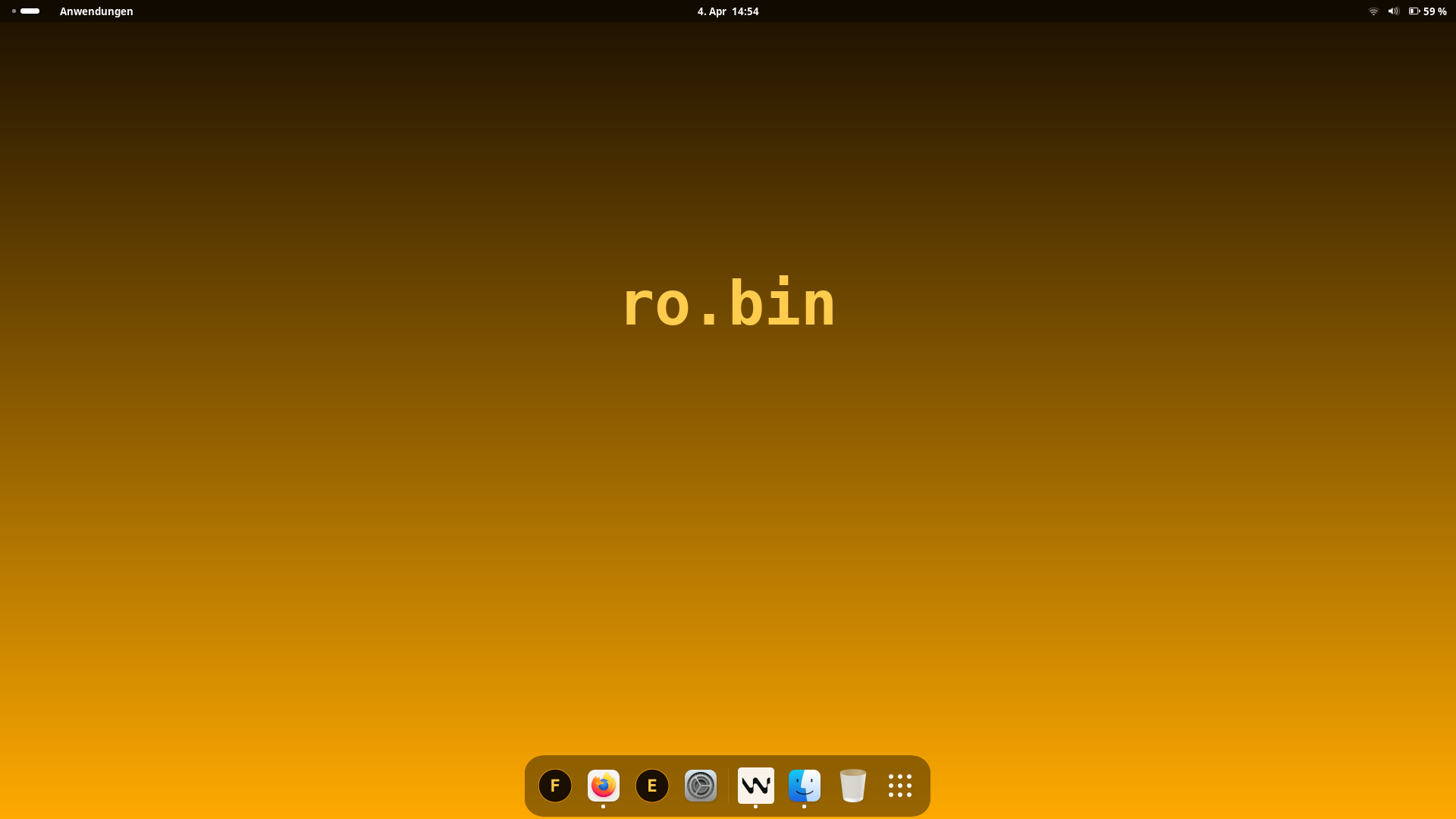Open the dark circular F app in the dock

(x=555, y=786)
